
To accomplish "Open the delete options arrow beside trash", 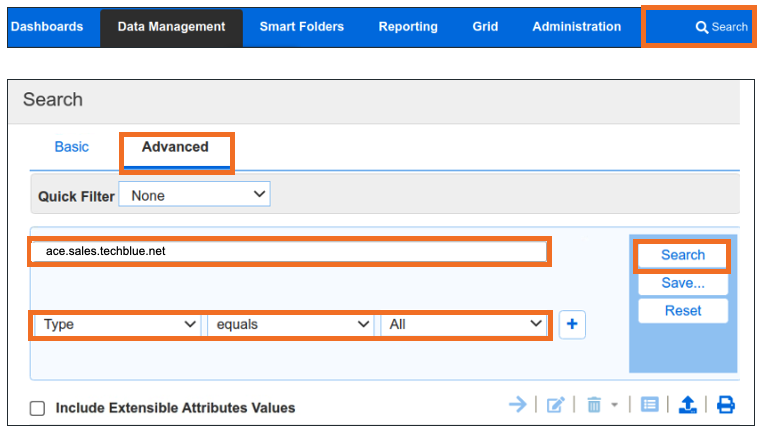I will [x=614, y=405].
